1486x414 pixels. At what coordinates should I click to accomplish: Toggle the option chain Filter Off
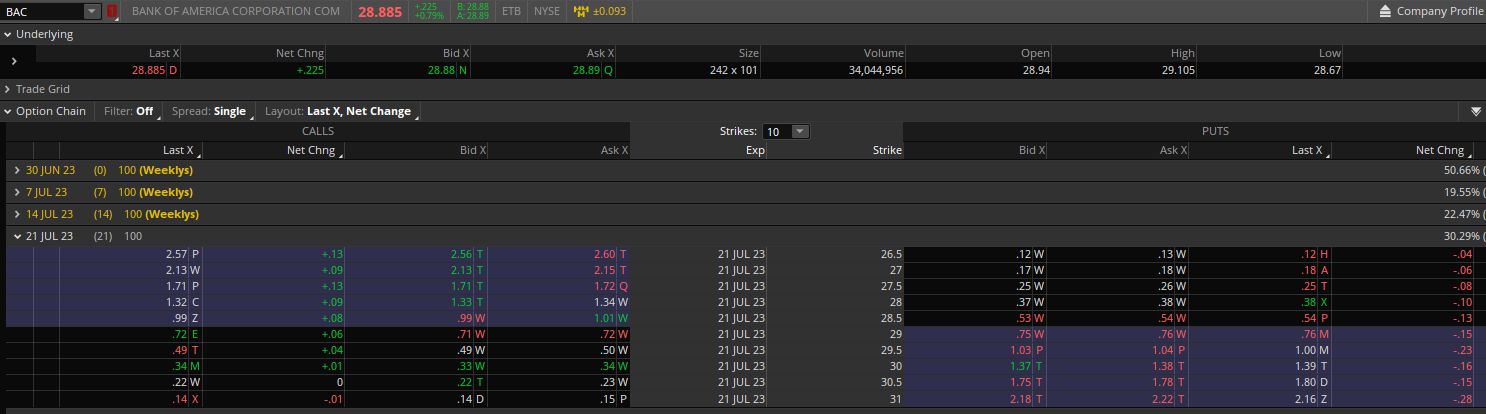point(129,111)
